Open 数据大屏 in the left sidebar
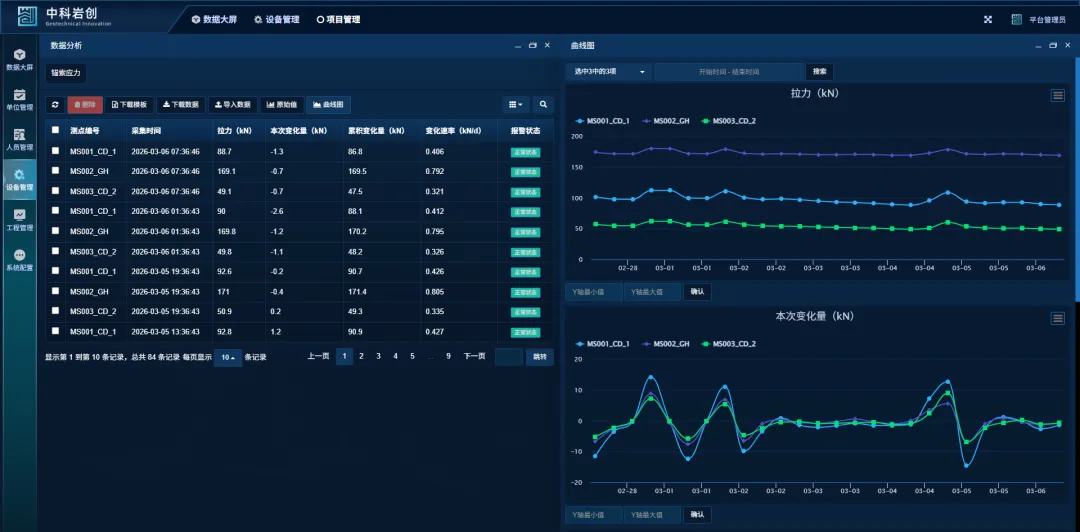 click(19, 59)
